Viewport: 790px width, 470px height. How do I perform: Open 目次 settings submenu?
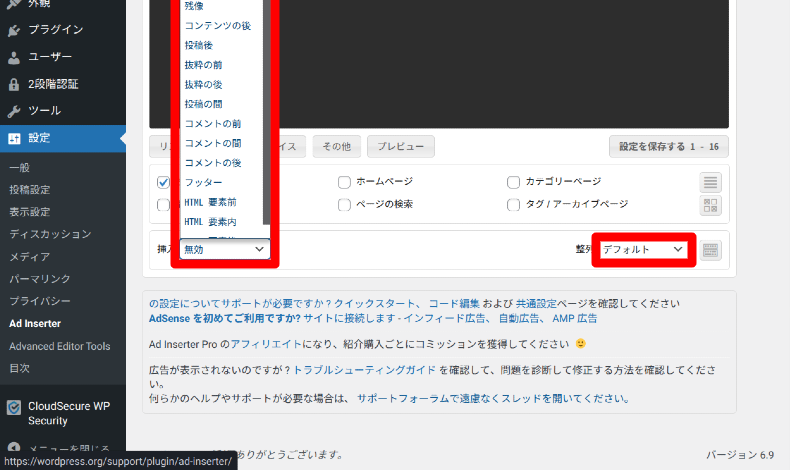point(19,368)
